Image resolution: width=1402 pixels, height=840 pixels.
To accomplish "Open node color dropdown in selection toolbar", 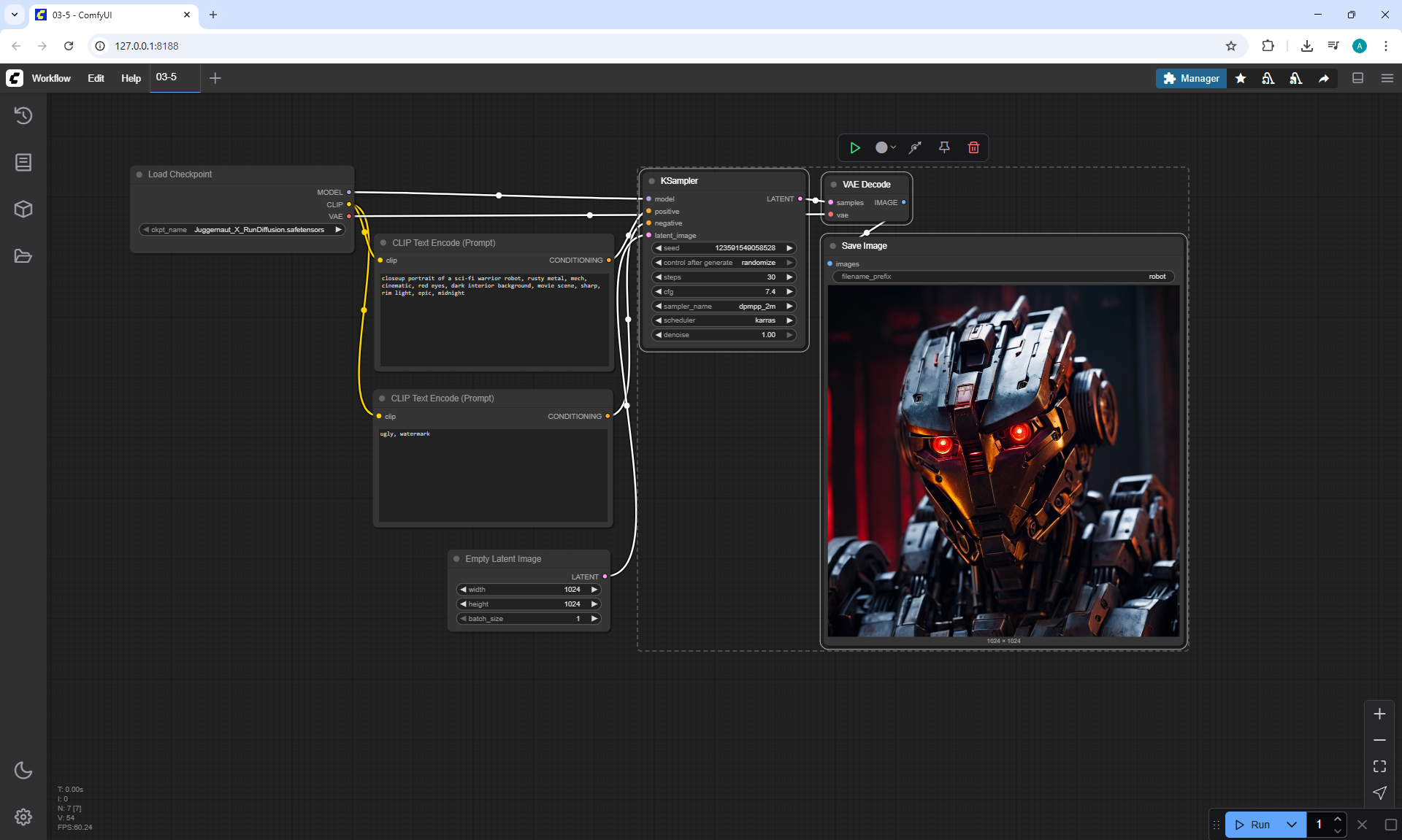I will click(x=885, y=147).
